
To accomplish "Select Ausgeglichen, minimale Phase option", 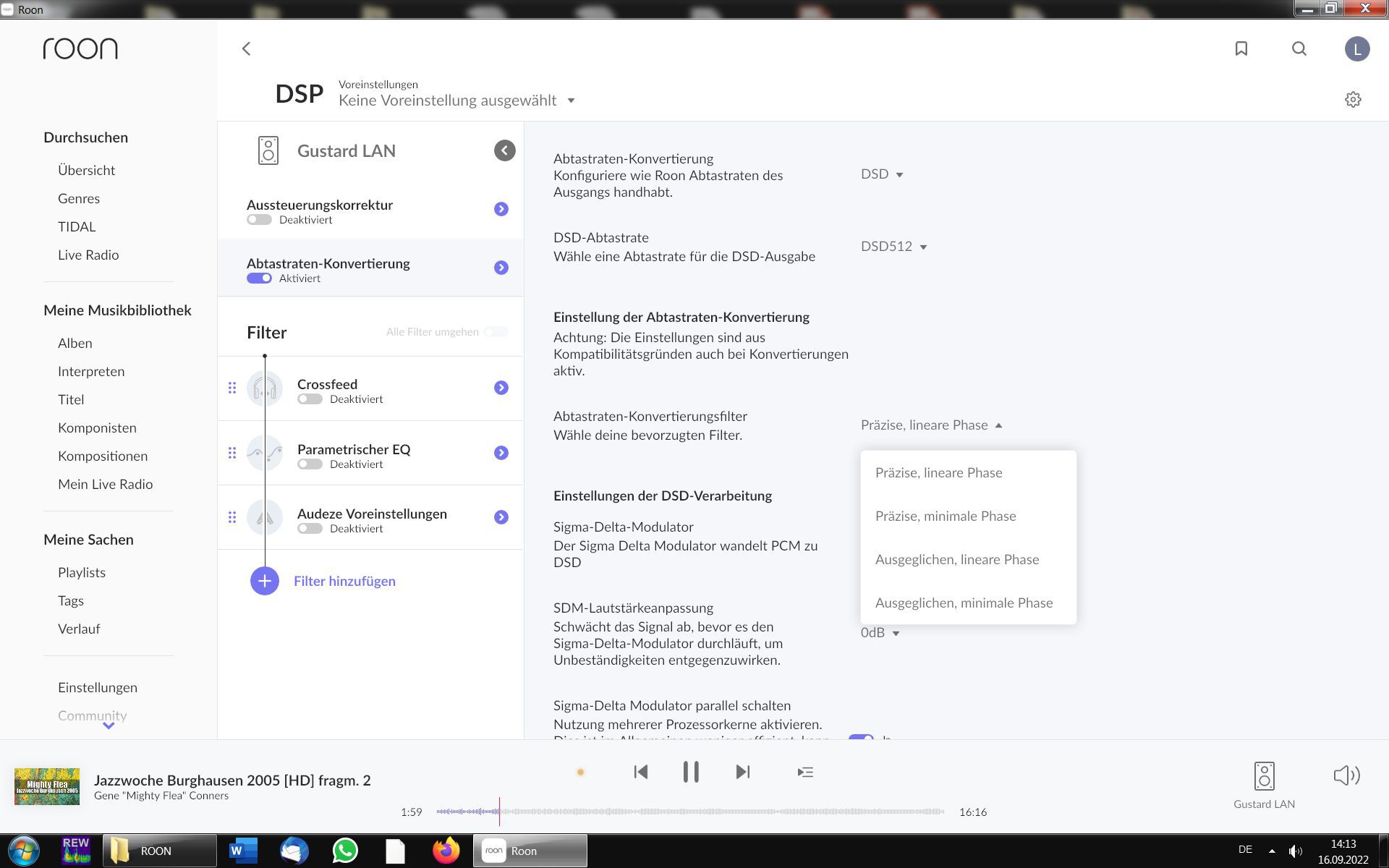I will [968, 603].
